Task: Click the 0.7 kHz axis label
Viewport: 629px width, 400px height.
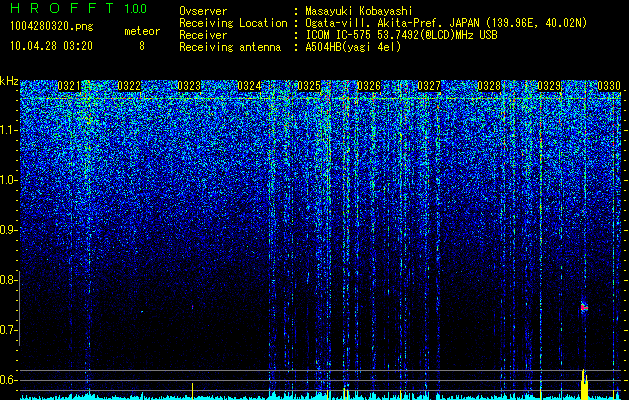Action: [9, 330]
